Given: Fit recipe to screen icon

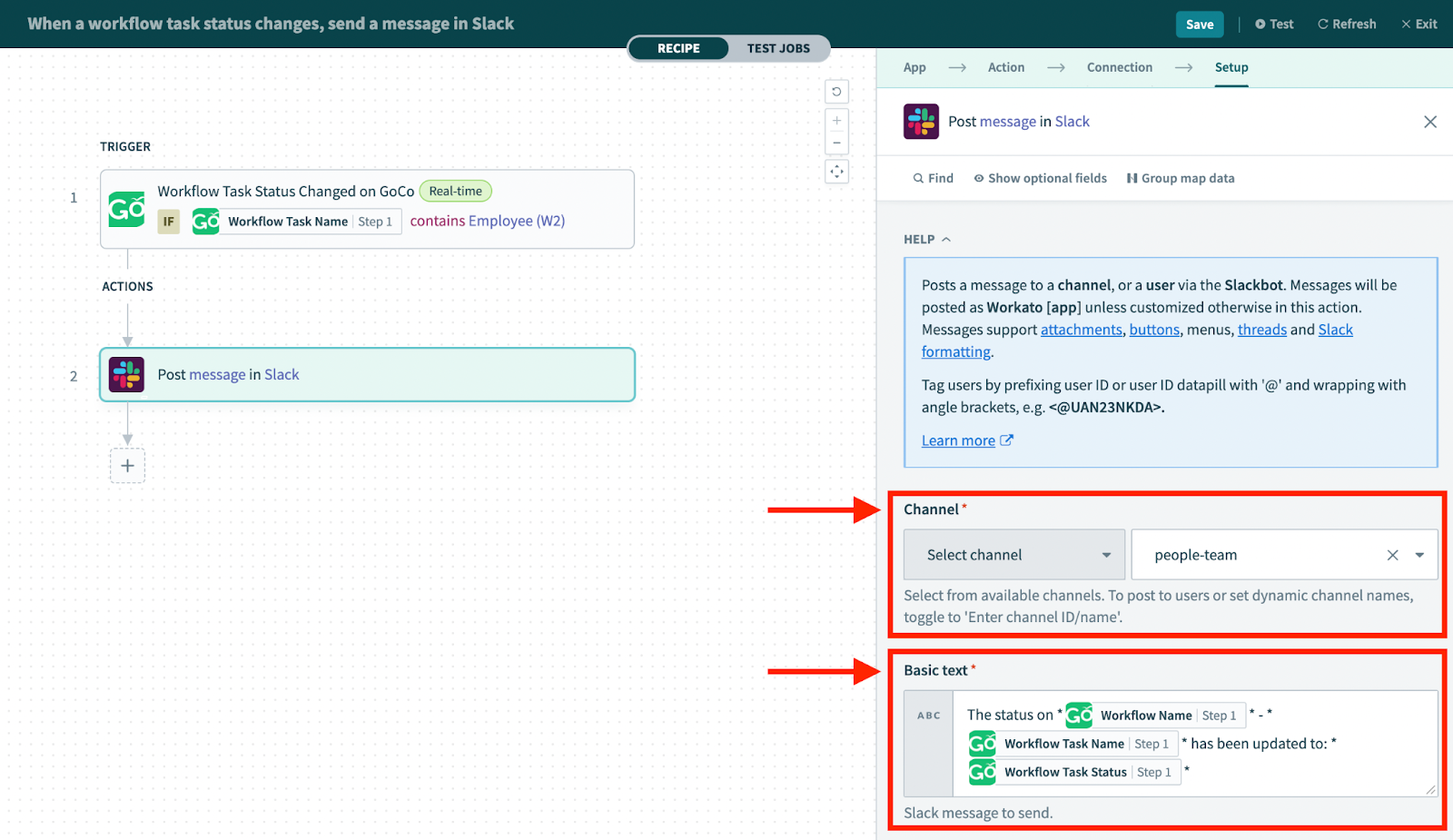Looking at the screenshot, I should tap(836, 171).
